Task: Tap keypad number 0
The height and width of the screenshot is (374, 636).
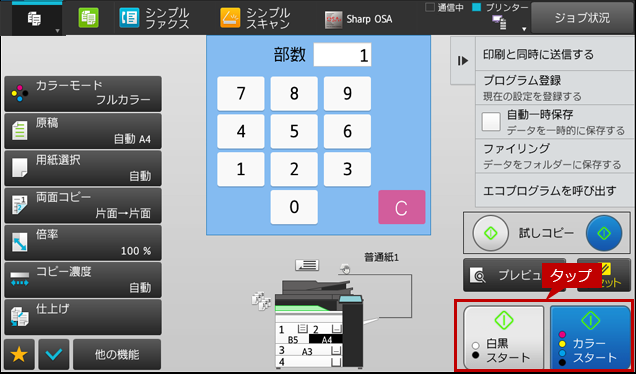Action: 294,207
